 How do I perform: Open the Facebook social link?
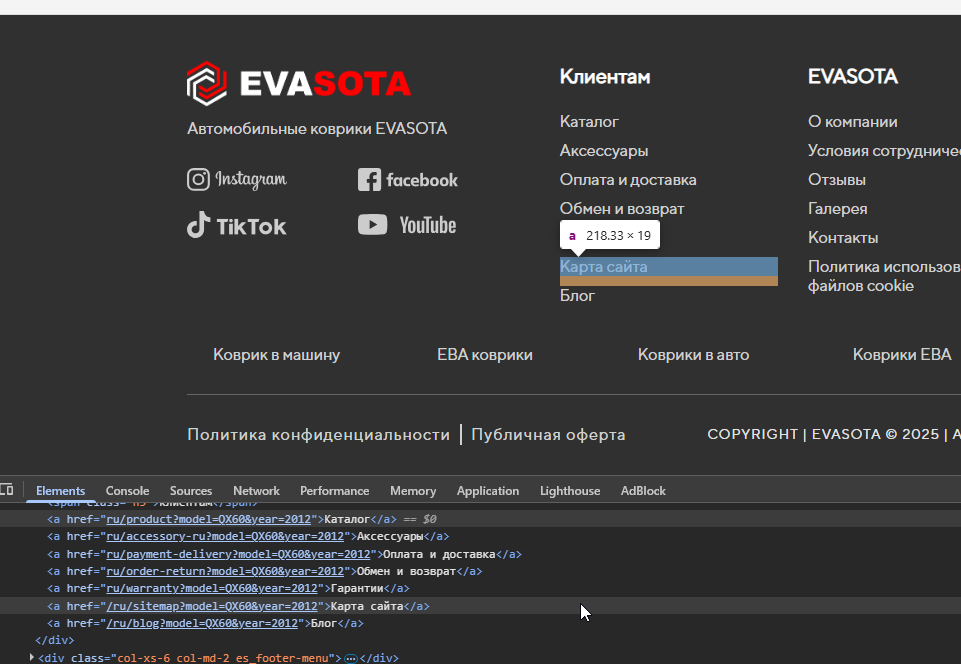408,180
